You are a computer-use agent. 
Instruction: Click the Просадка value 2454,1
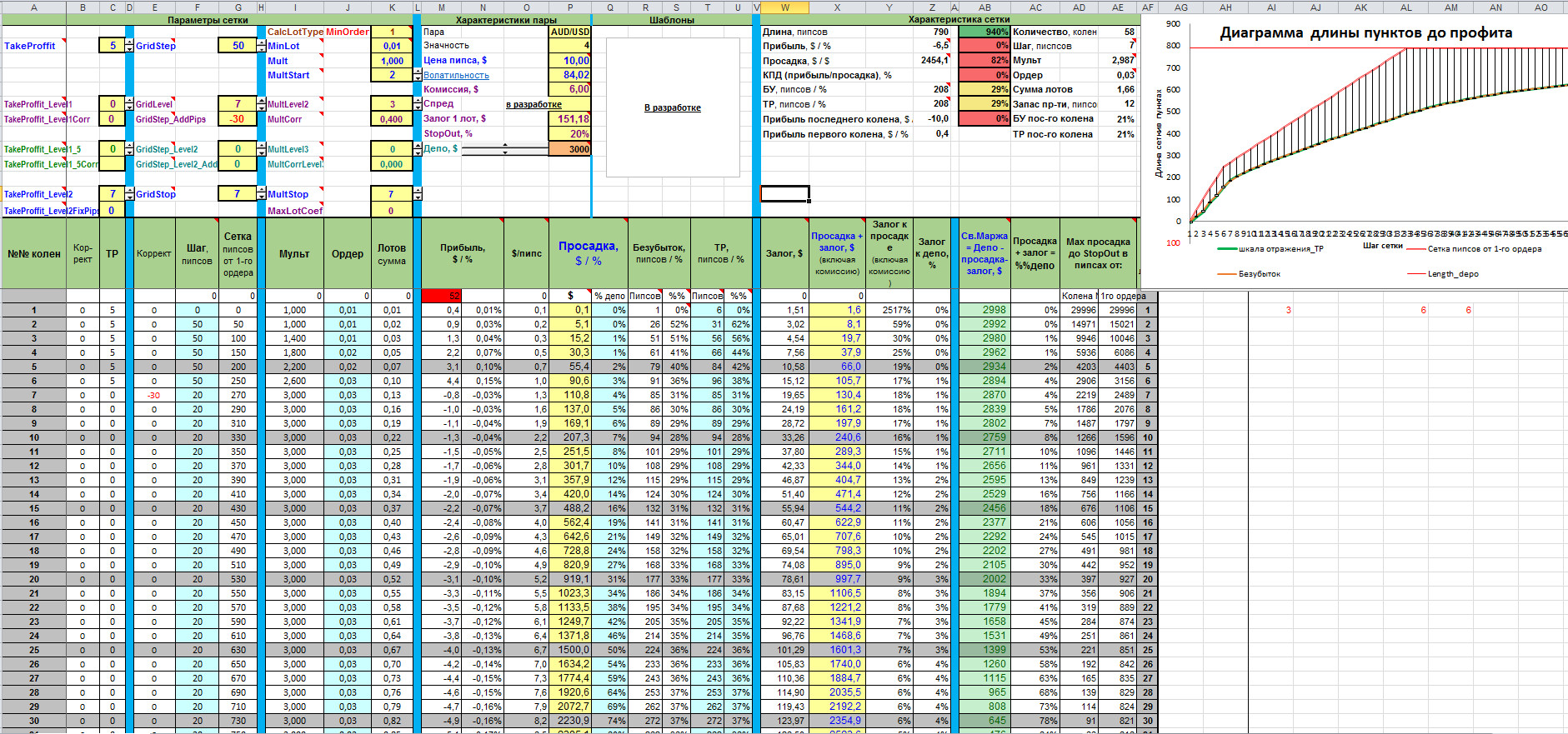pos(934,60)
